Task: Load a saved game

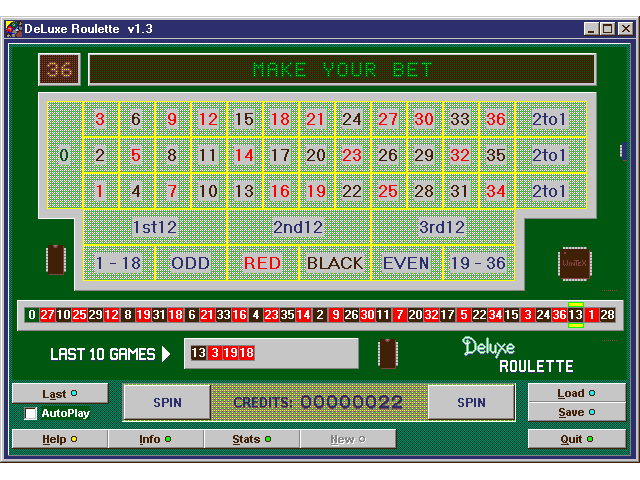Action: (x=576, y=394)
